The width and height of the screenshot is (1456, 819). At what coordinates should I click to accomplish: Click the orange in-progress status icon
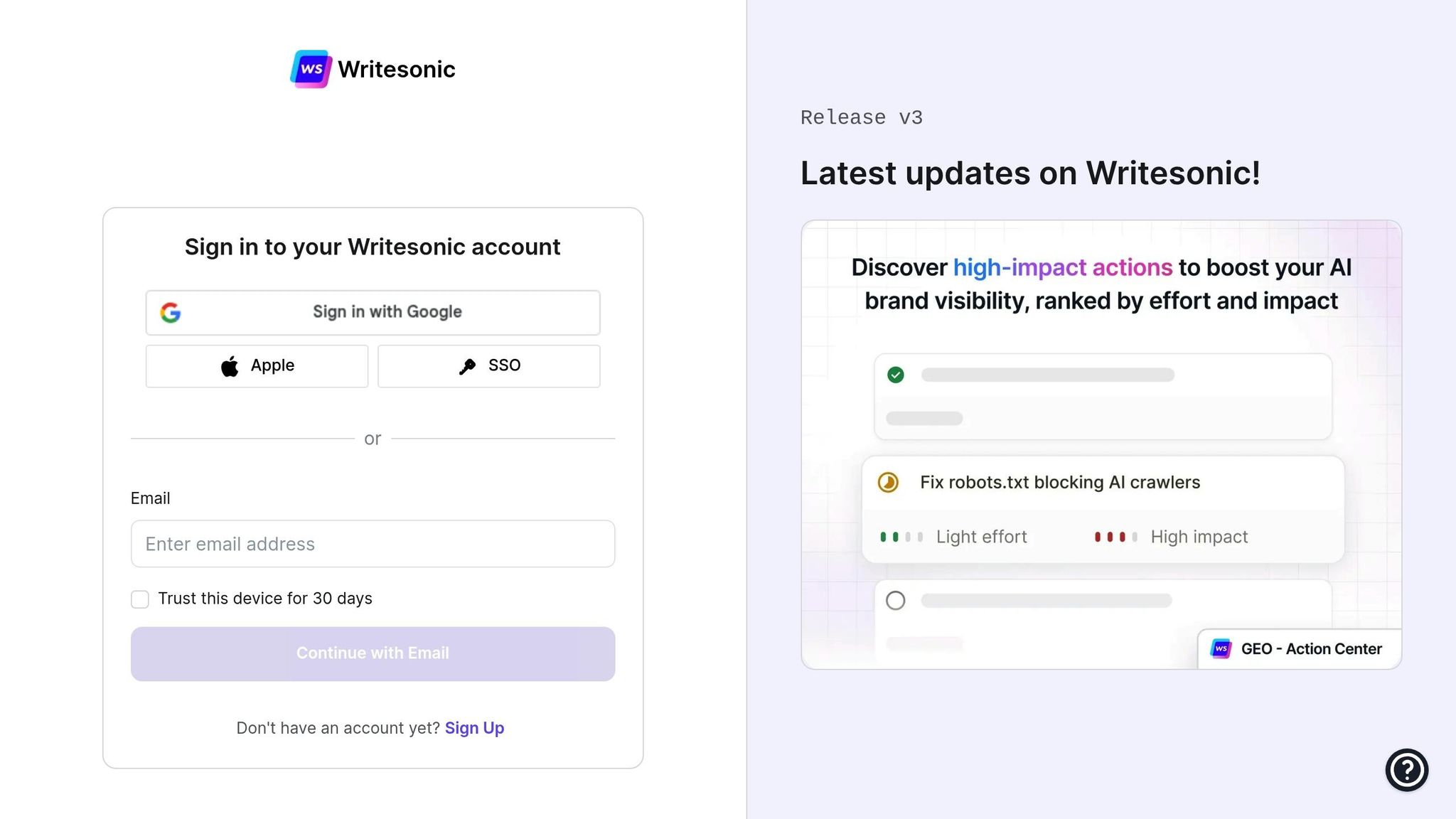click(x=888, y=482)
